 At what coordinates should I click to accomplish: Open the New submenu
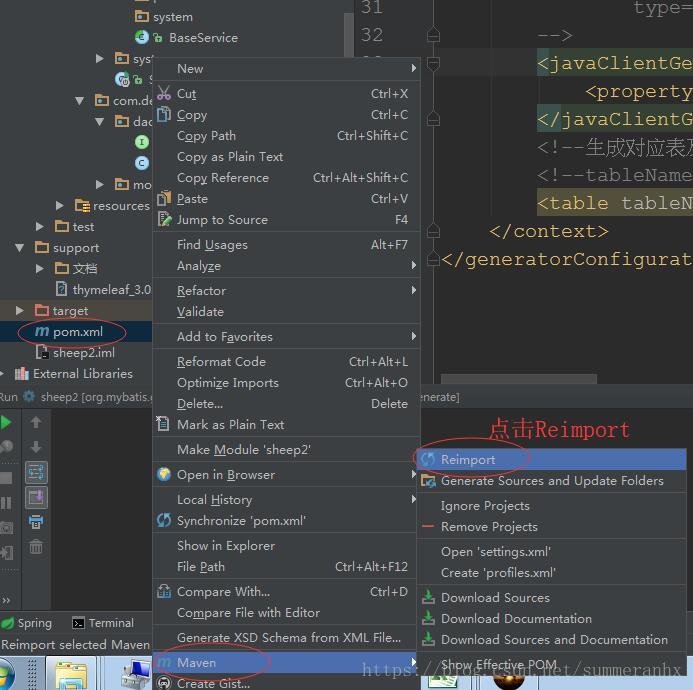coord(286,69)
